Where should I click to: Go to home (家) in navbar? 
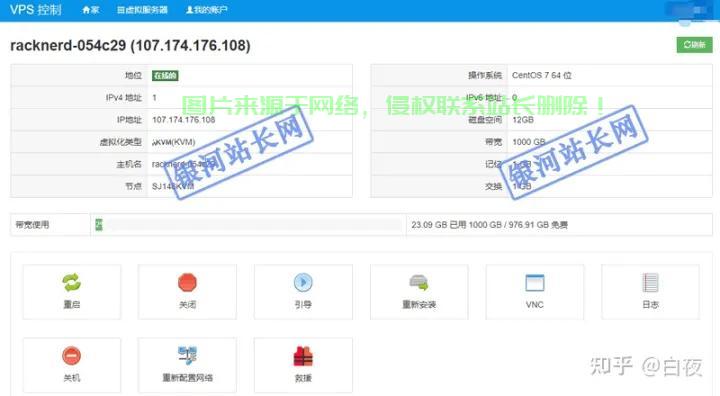click(x=90, y=10)
